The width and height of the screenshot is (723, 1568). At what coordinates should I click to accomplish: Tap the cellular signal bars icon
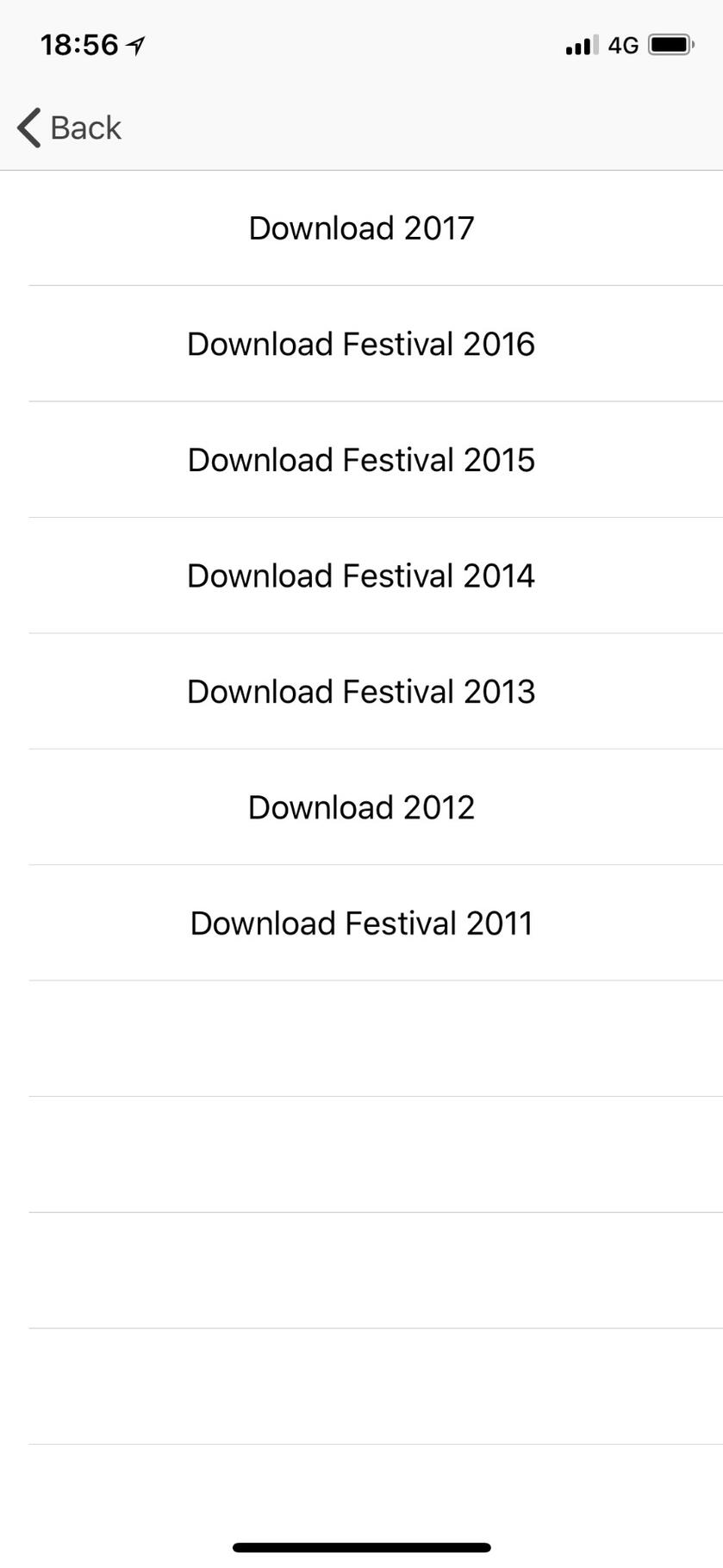pyautogui.click(x=582, y=46)
